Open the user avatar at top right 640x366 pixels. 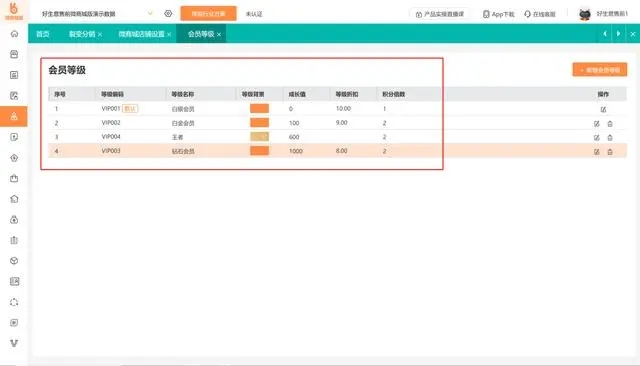coord(584,14)
